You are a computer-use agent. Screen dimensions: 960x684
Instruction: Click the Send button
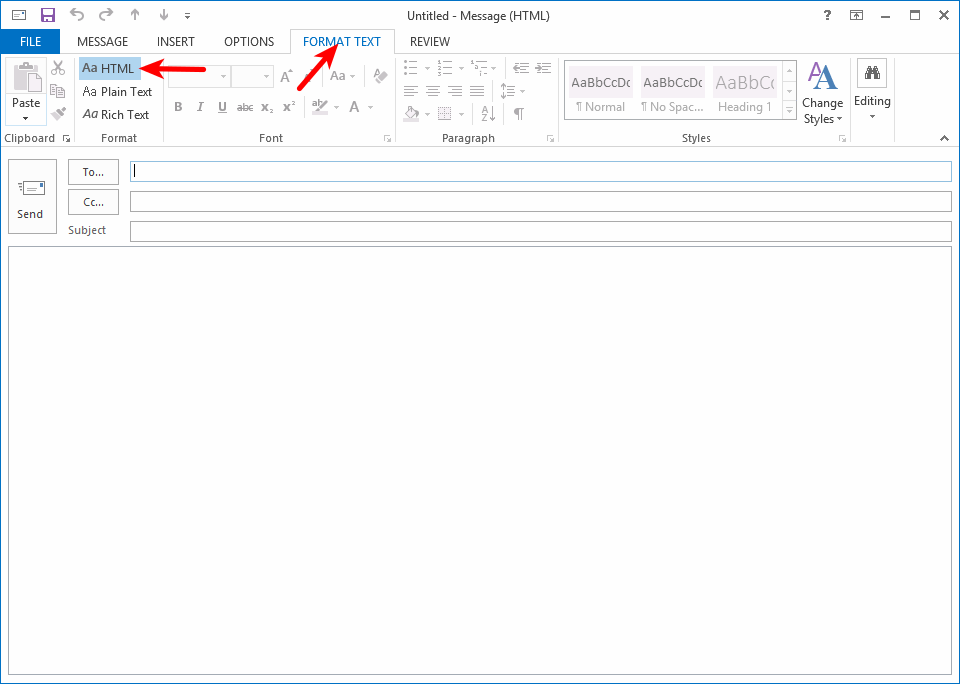click(x=32, y=197)
